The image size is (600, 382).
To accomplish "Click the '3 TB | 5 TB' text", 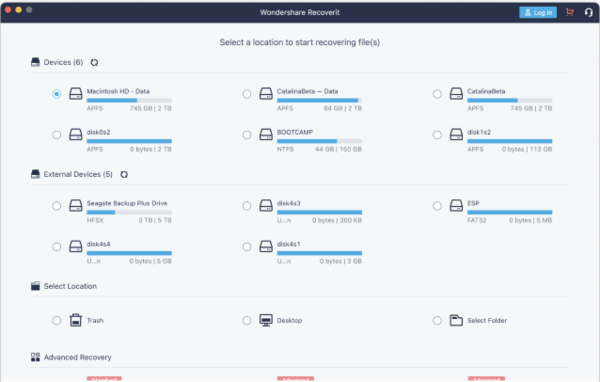I will point(155,220).
